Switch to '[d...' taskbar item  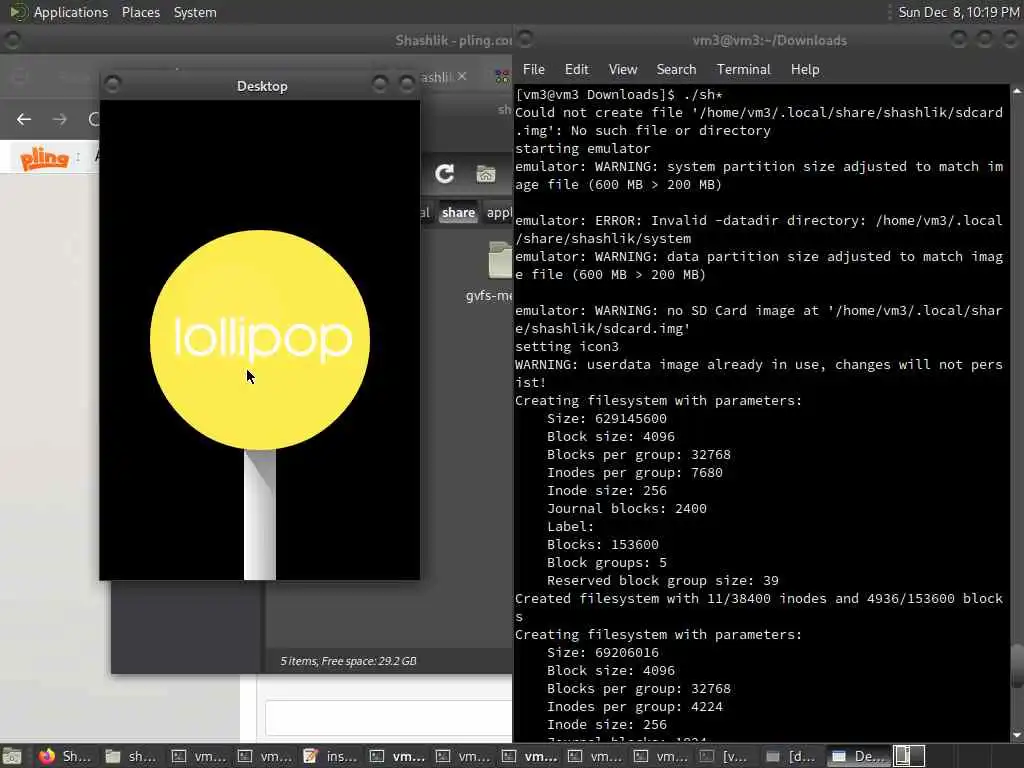click(792, 756)
